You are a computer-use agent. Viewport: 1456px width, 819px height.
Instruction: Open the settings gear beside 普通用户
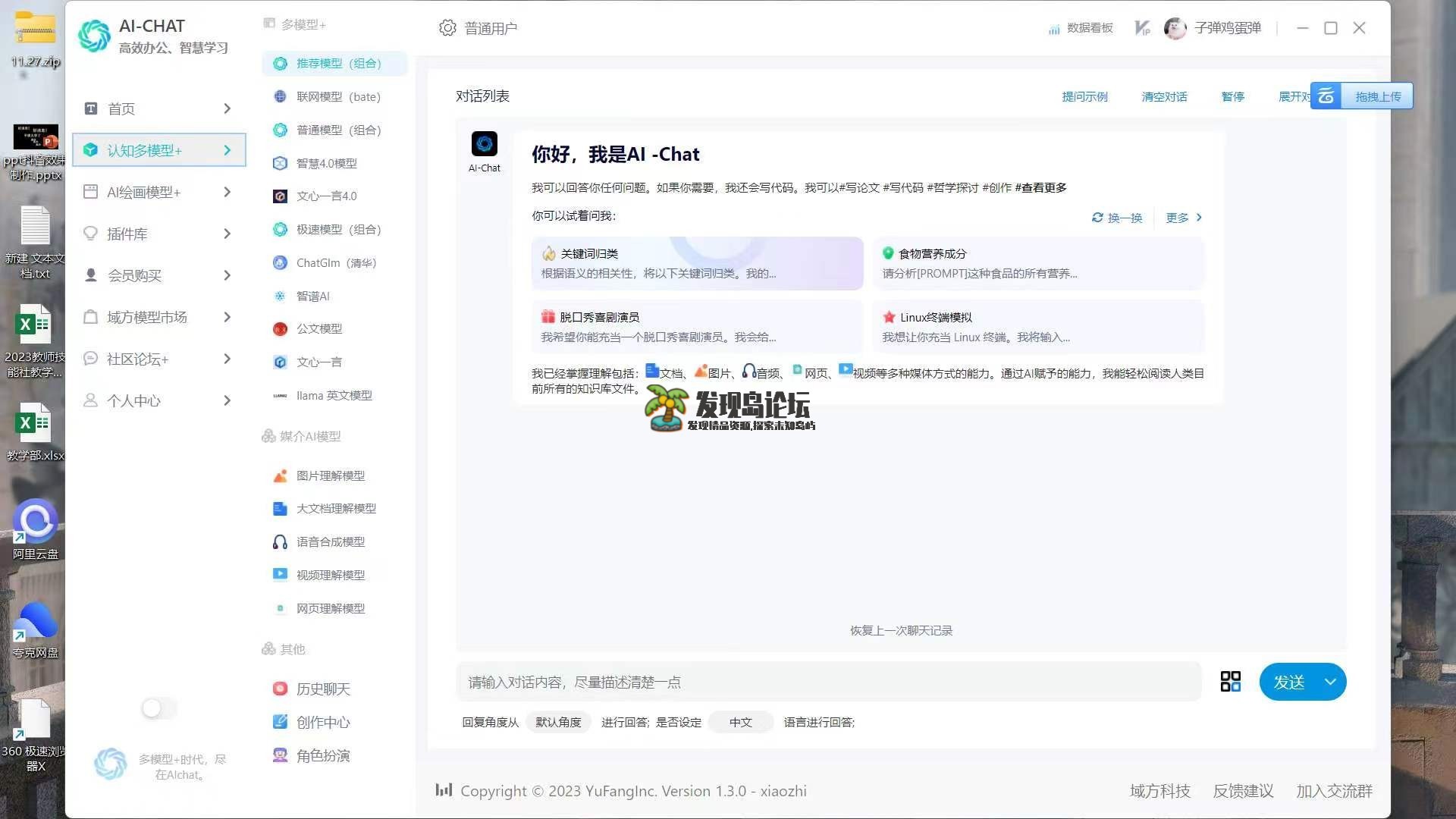pos(447,28)
